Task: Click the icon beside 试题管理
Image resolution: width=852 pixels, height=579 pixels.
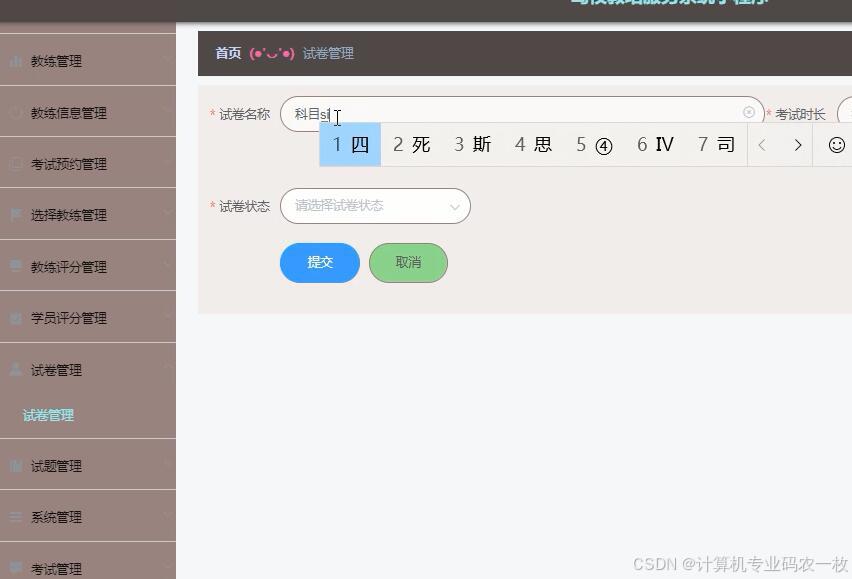Action: (x=16, y=465)
